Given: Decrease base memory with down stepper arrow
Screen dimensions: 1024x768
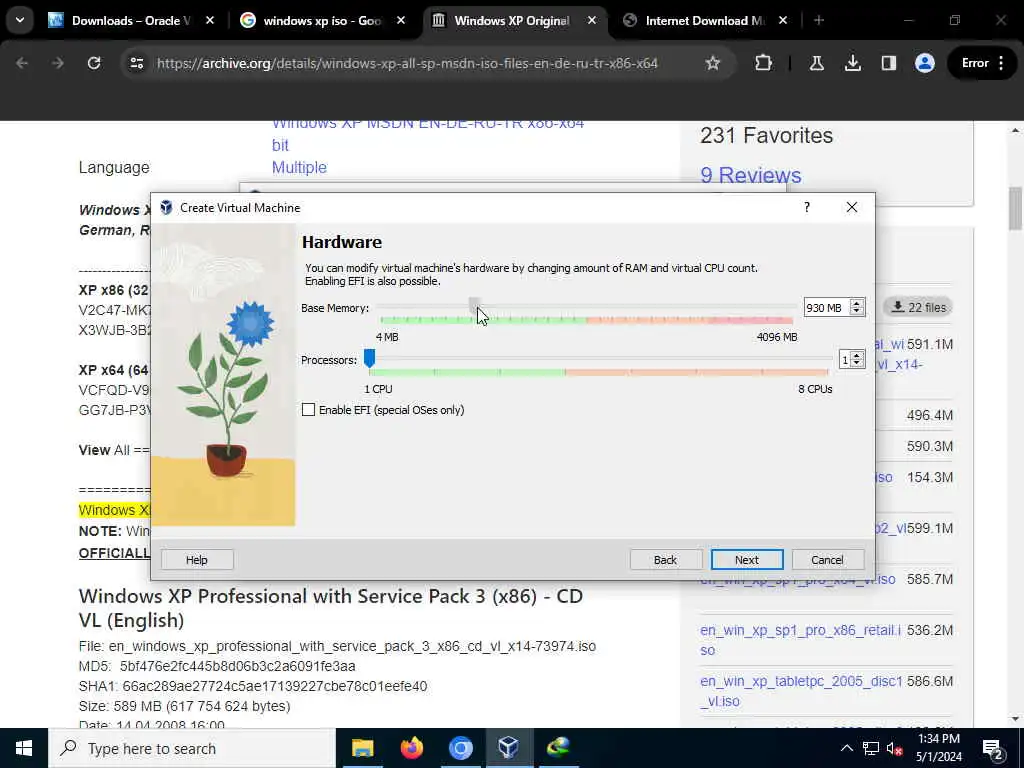Looking at the screenshot, I should 857,312.
